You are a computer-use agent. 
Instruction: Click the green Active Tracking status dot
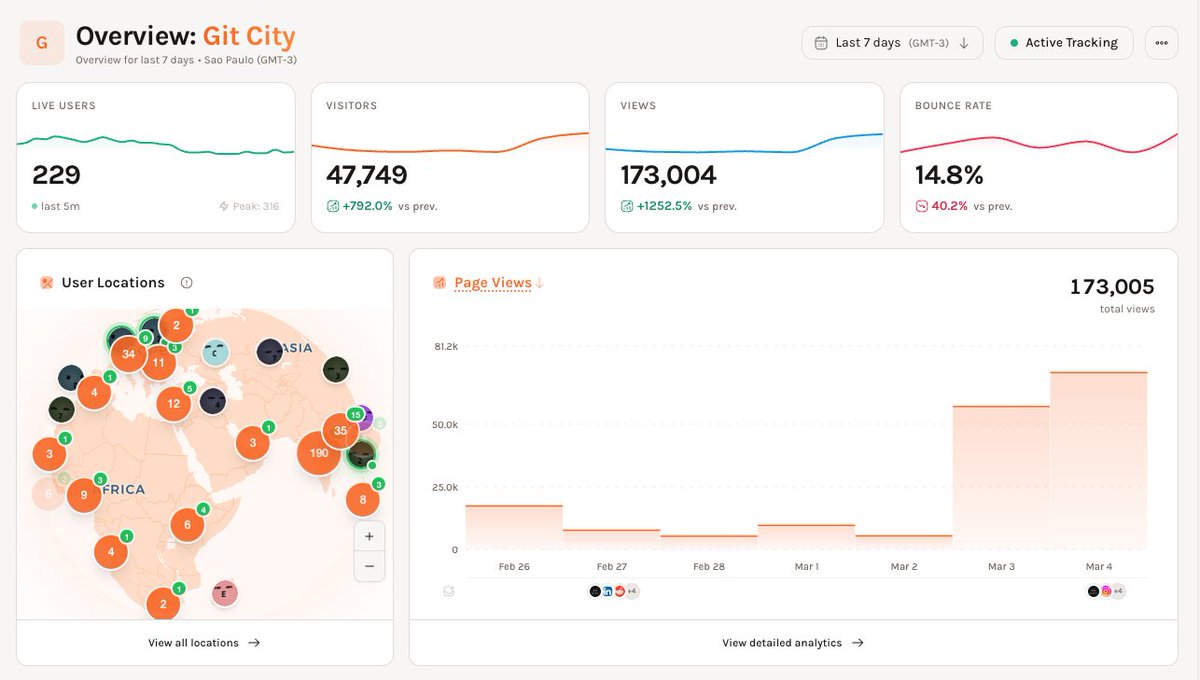coord(1014,43)
